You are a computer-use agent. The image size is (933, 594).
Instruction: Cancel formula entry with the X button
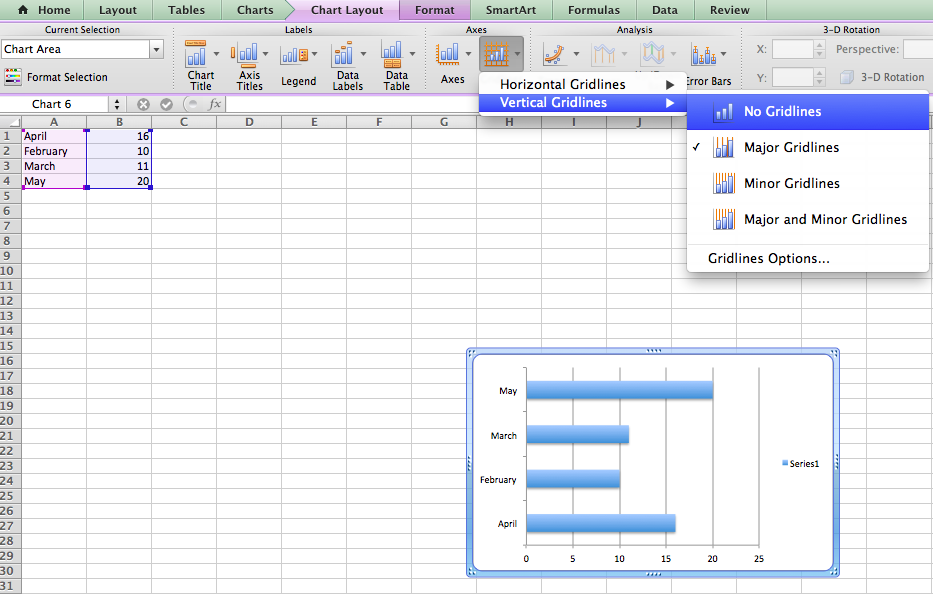pos(143,103)
